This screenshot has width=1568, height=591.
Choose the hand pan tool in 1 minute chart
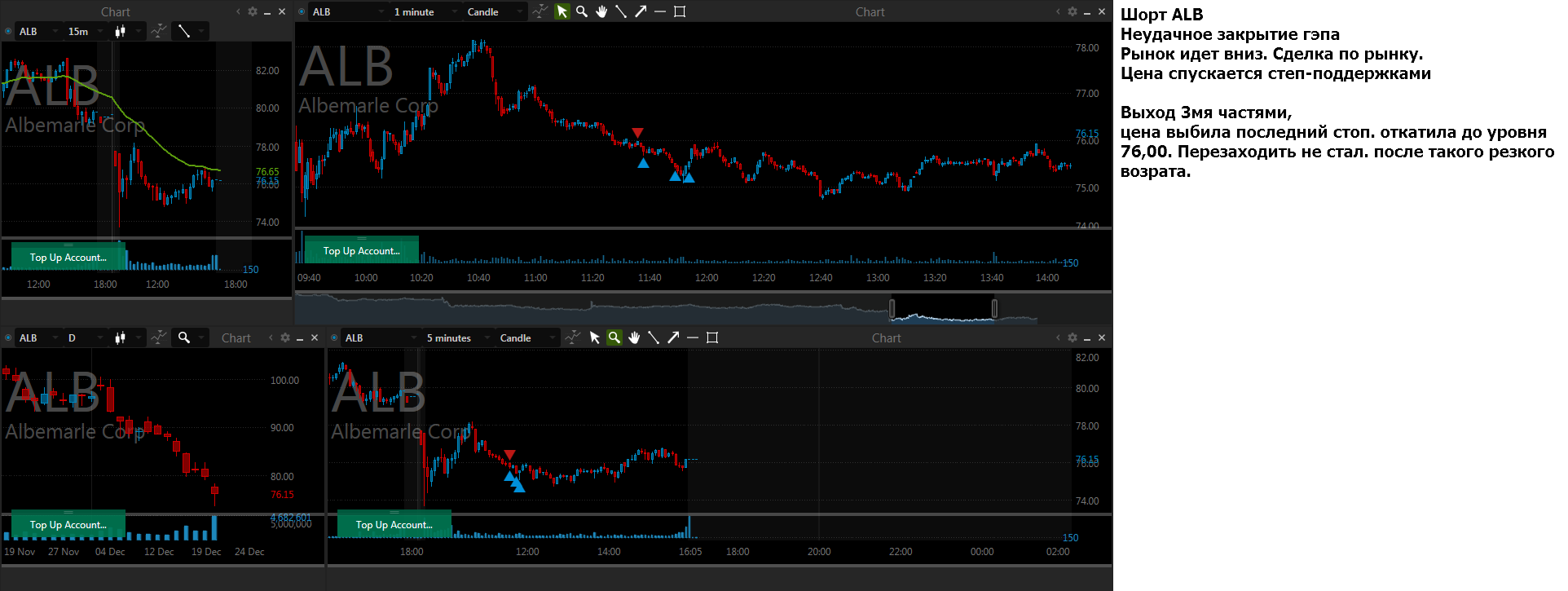(601, 11)
